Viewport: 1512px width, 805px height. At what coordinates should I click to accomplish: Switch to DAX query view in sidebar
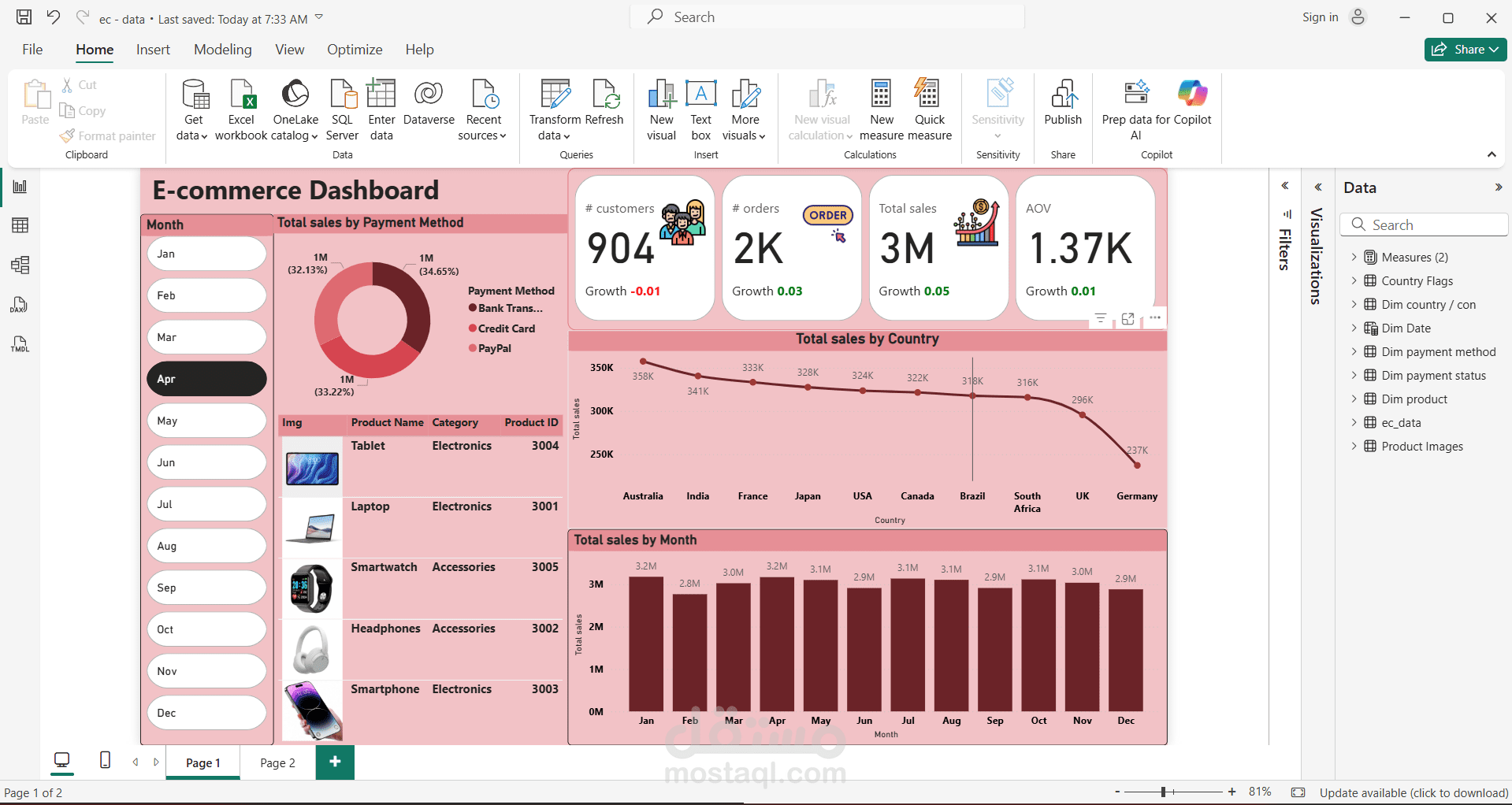[19, 305]
